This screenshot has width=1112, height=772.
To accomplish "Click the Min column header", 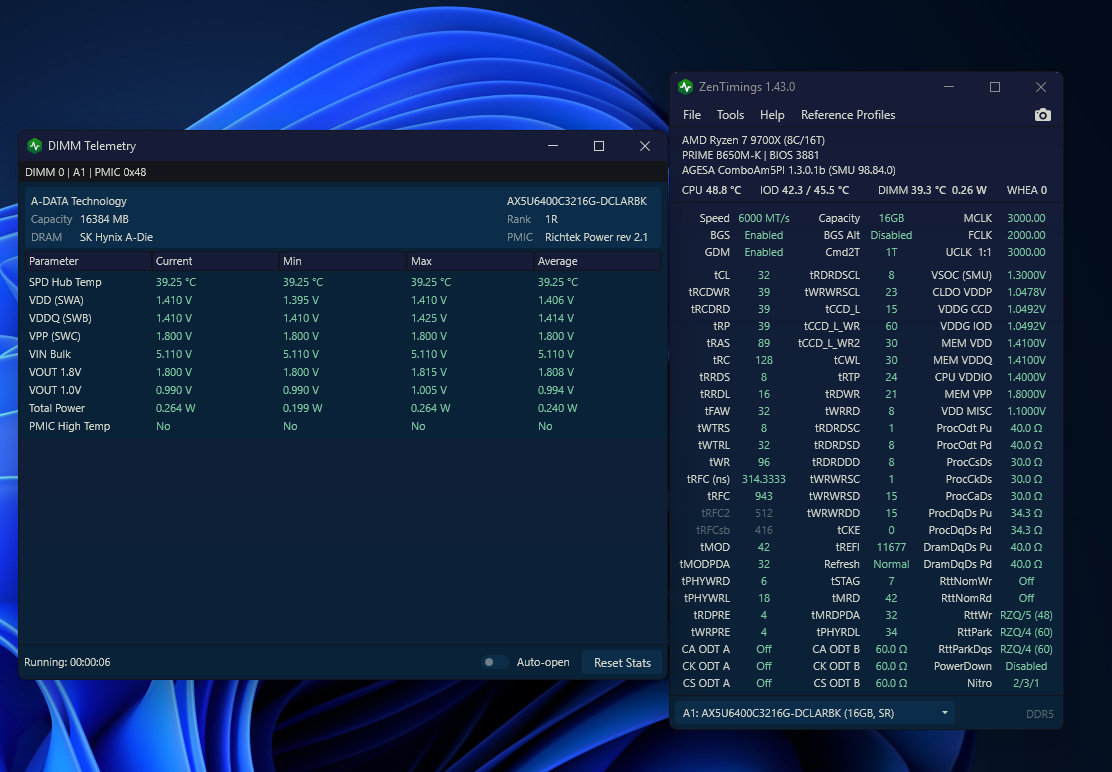I will pos(343,261).
